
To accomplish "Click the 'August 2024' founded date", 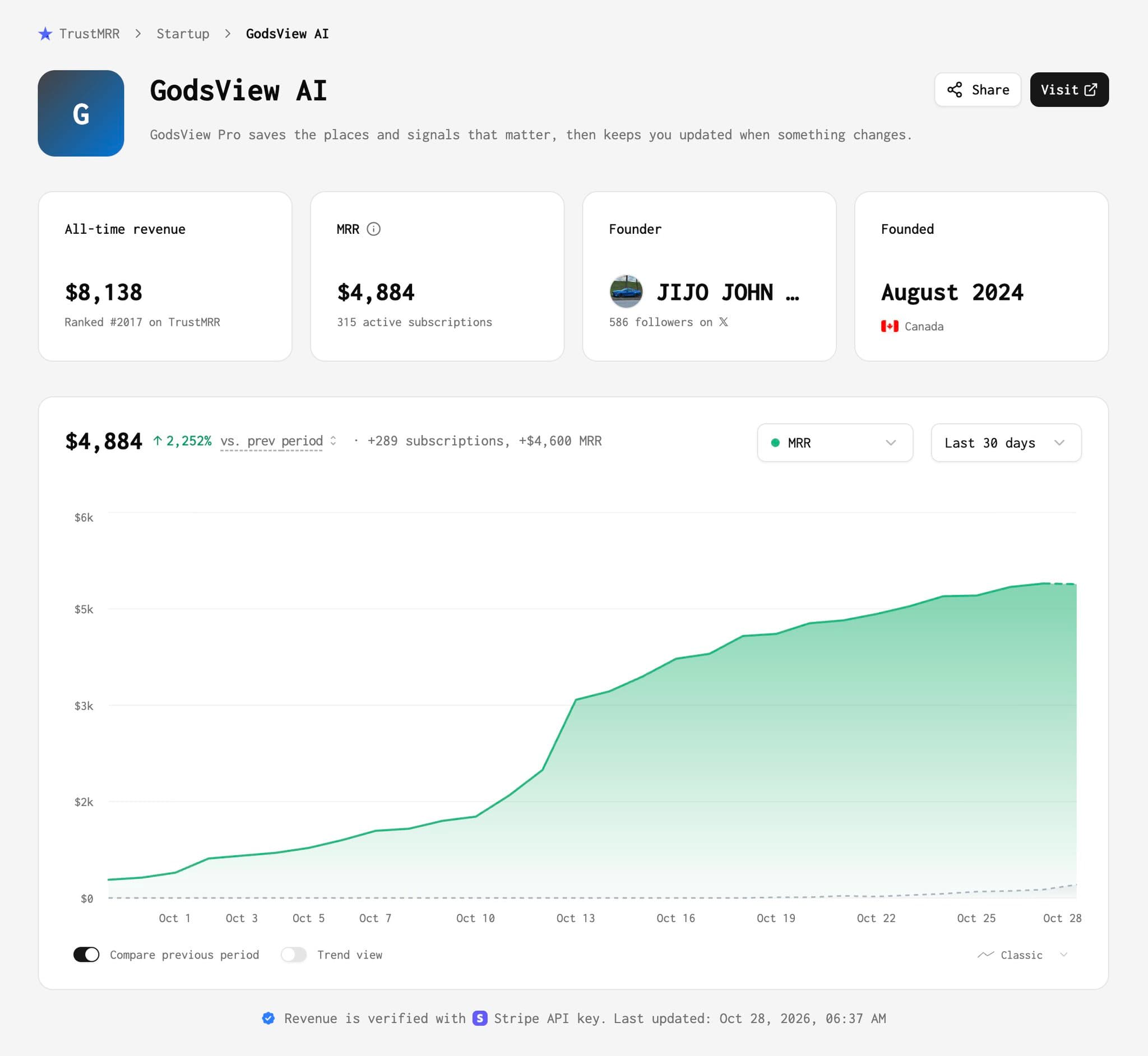I will click(x=952, y=293).
